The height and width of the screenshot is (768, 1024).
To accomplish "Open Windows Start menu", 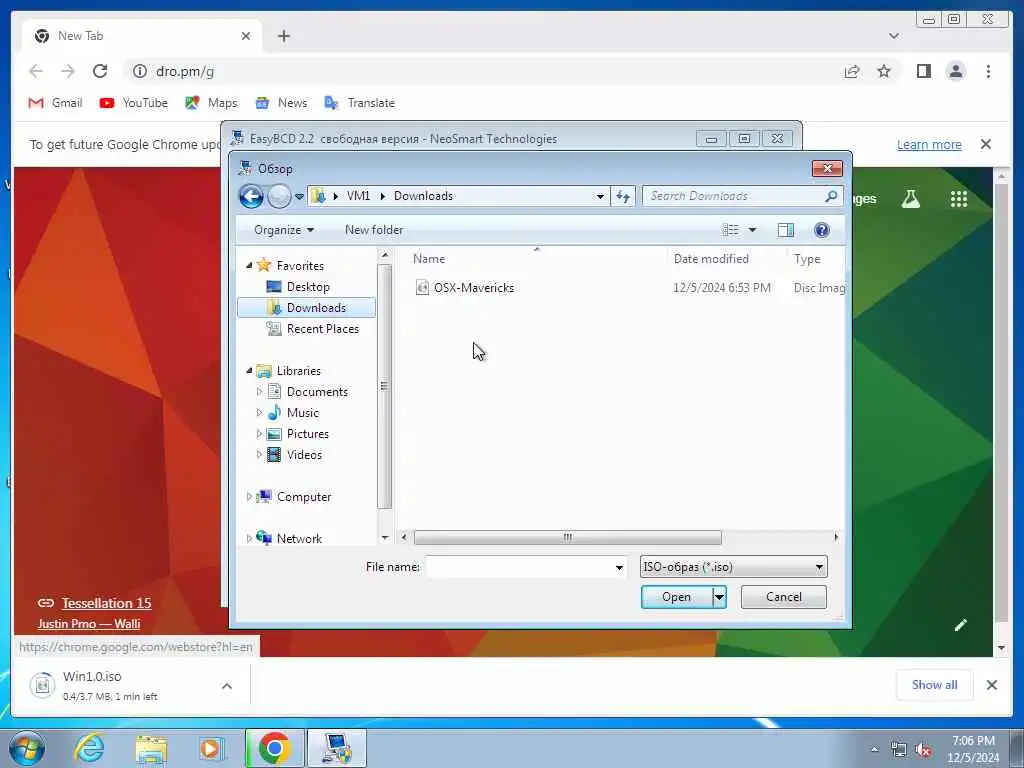I will (27, 748).
